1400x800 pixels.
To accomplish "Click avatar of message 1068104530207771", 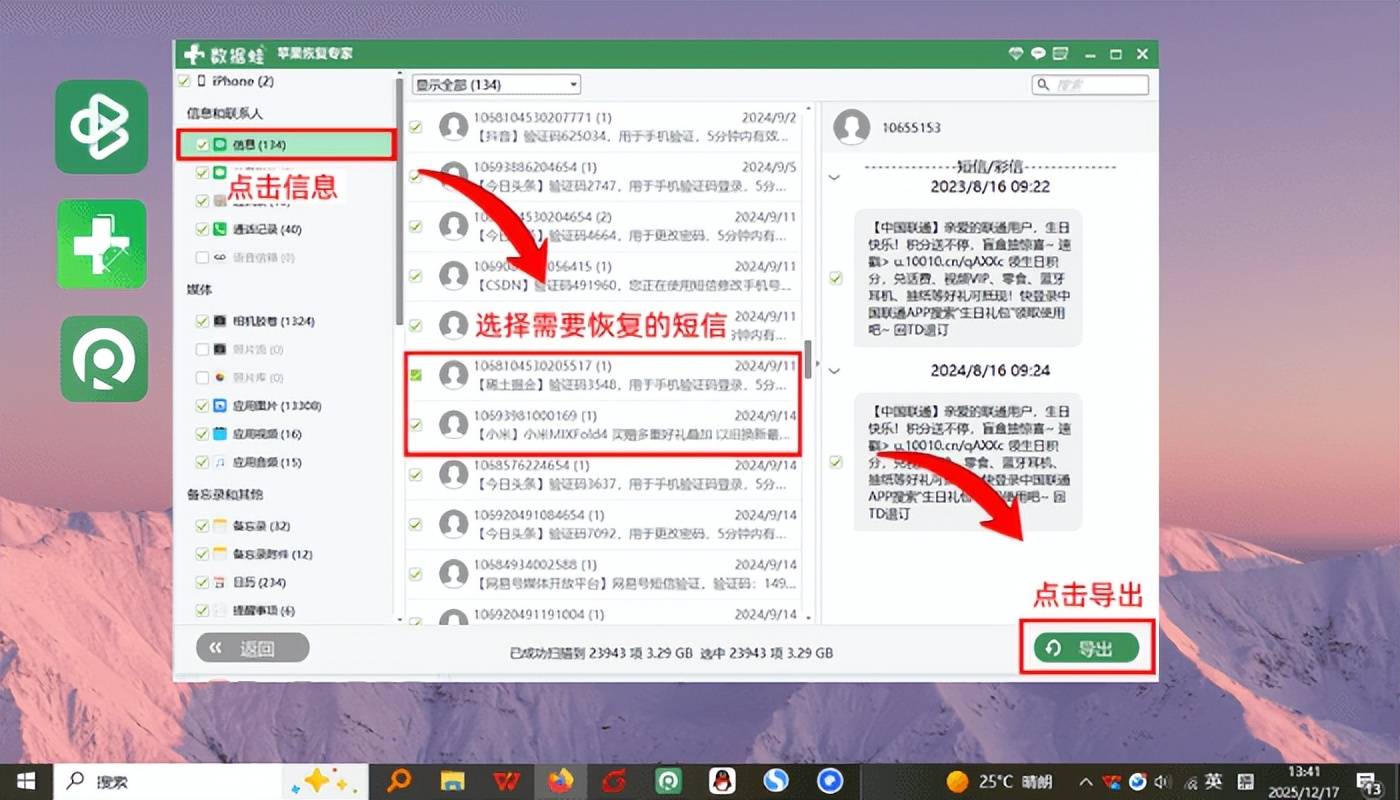I will pos(454,126).
